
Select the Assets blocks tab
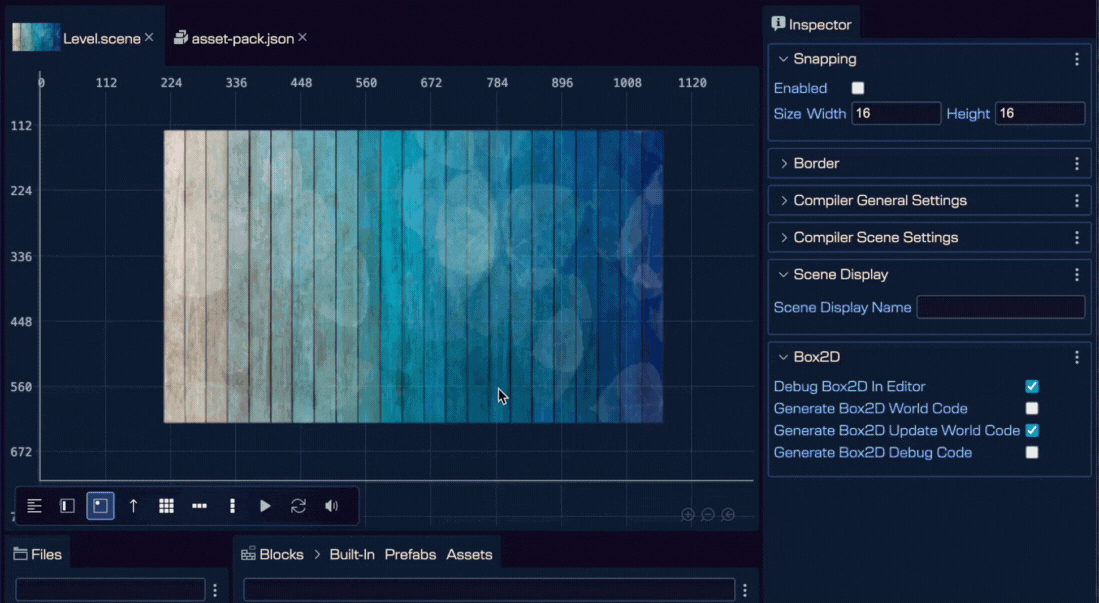(x=469, y=555)
